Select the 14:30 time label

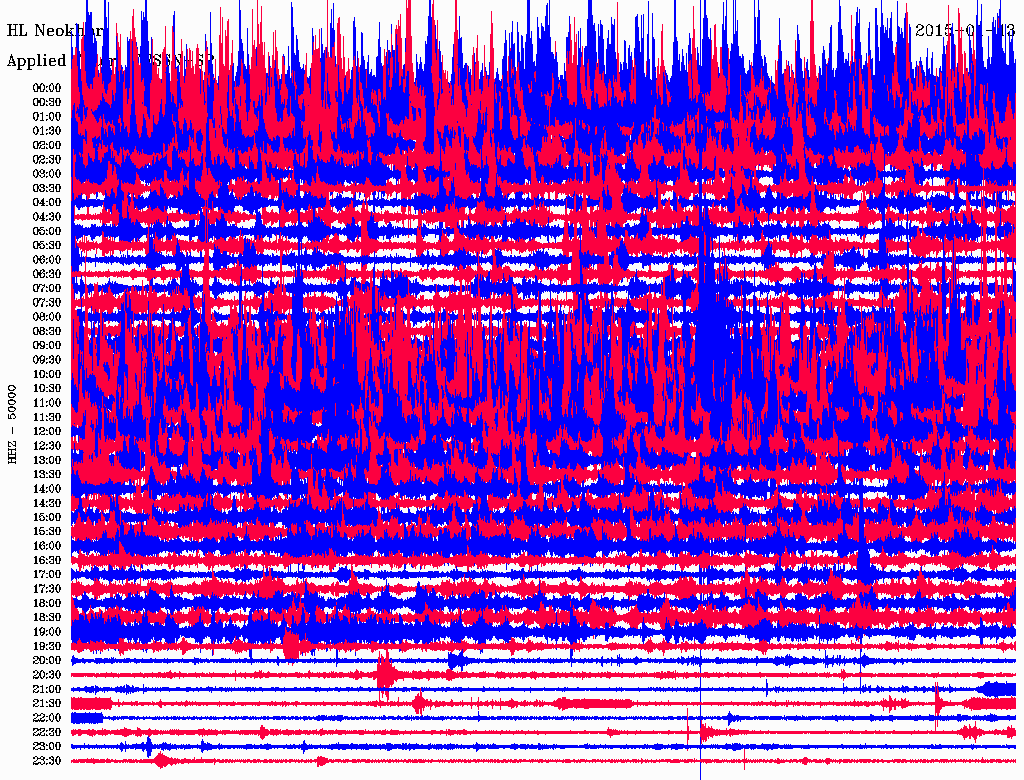(47, 503)
